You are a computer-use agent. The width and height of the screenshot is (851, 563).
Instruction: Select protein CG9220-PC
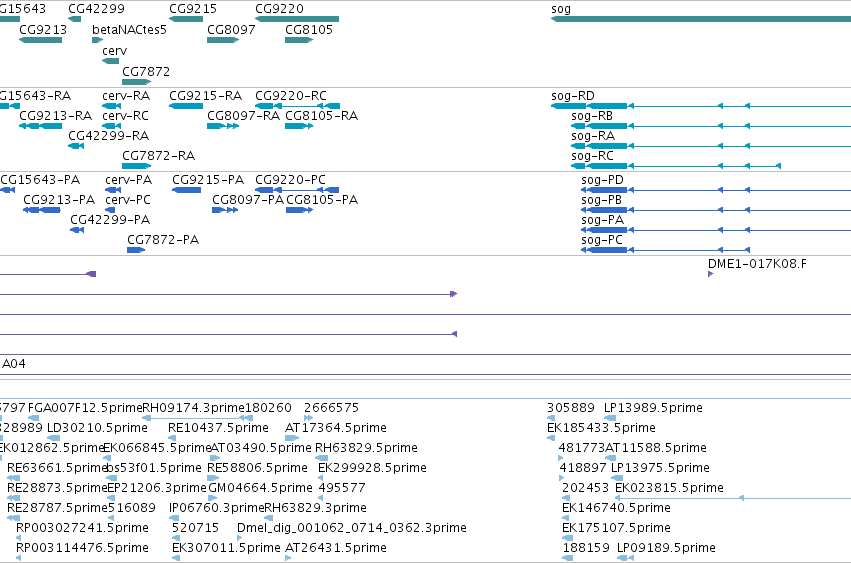point(297,190)
